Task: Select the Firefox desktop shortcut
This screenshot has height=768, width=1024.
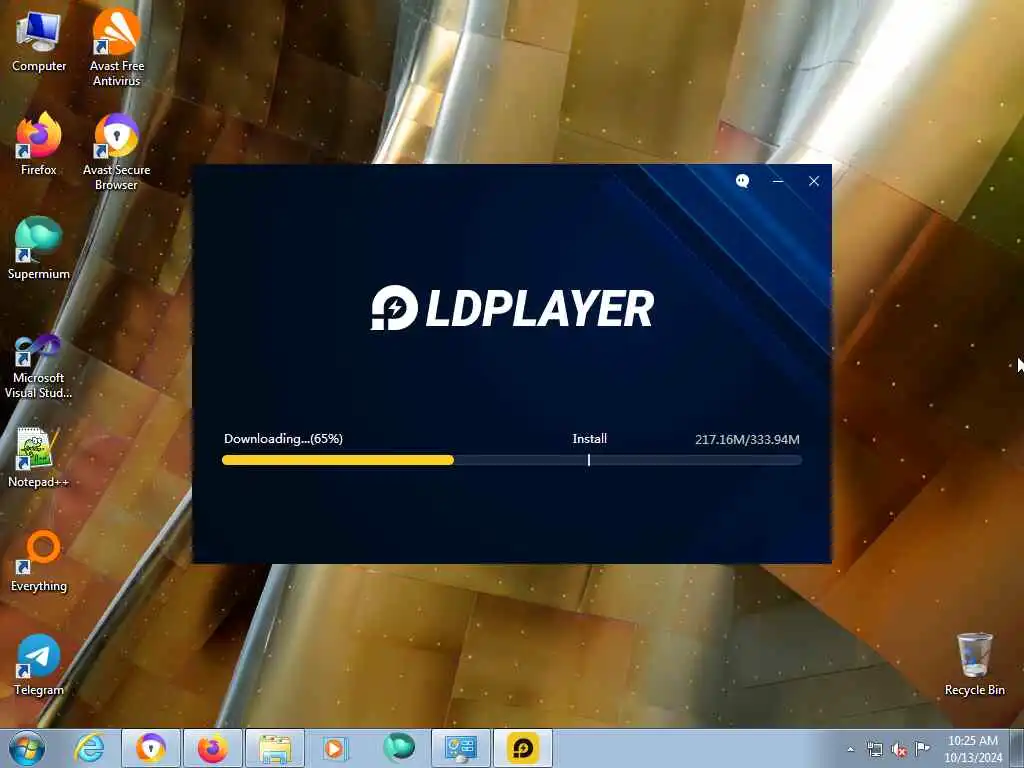Action: pyautogui.click(x=39, y=144)
